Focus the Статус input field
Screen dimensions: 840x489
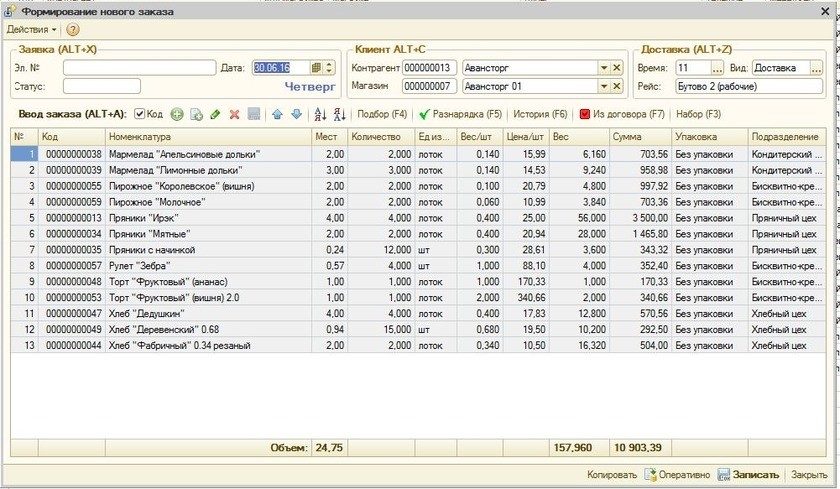[x=102, y=86]
